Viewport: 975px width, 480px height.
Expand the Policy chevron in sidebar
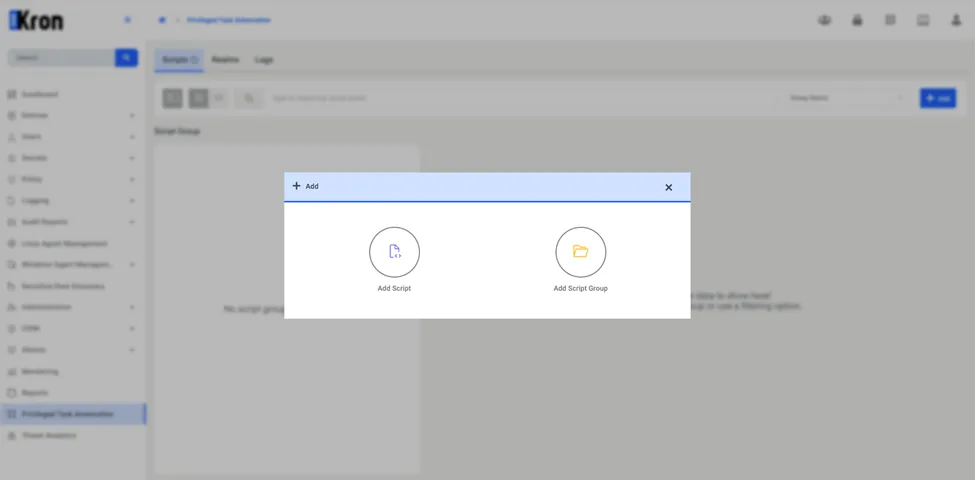[x=132, y=179]
